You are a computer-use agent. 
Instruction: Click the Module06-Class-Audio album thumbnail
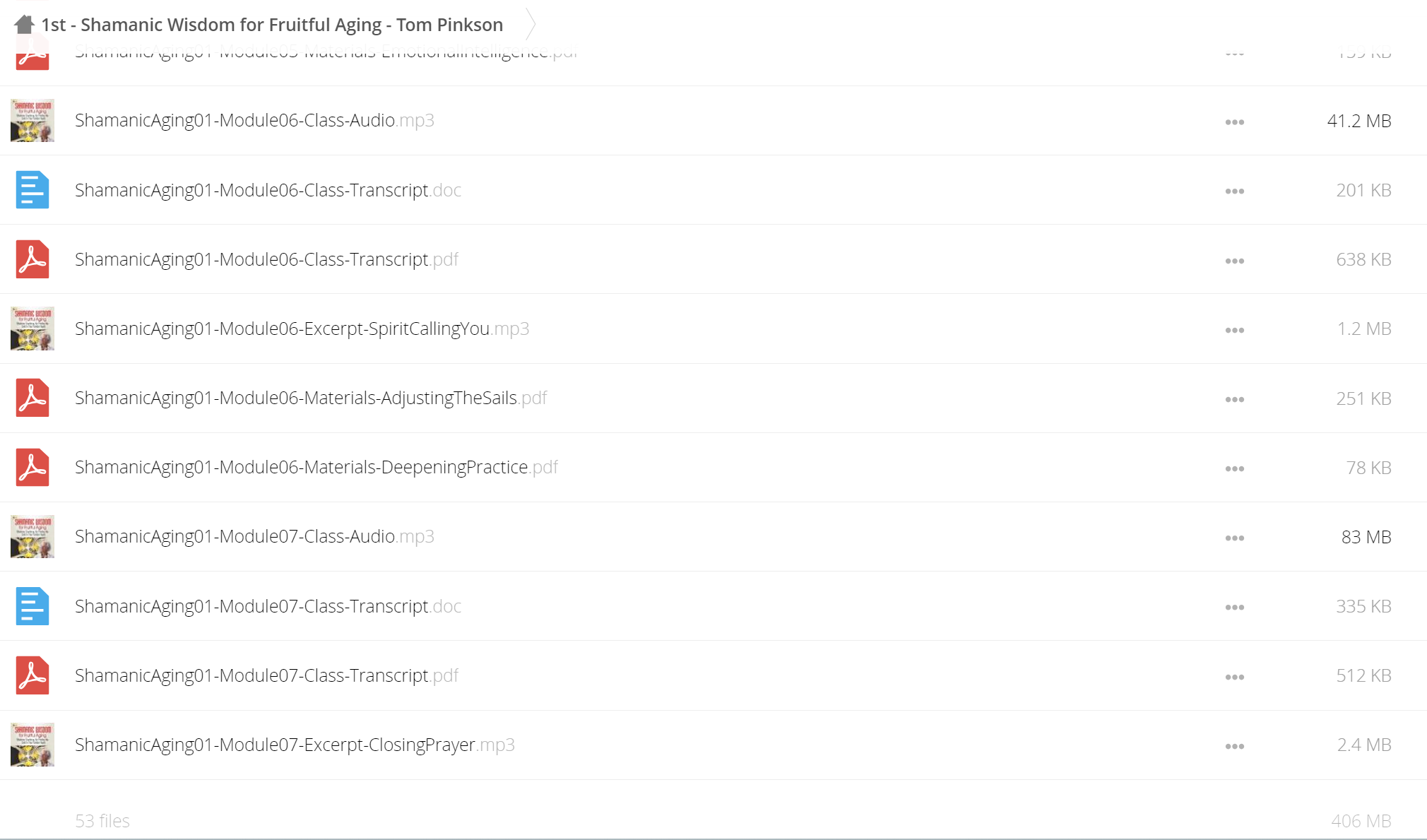coord(32,120)
